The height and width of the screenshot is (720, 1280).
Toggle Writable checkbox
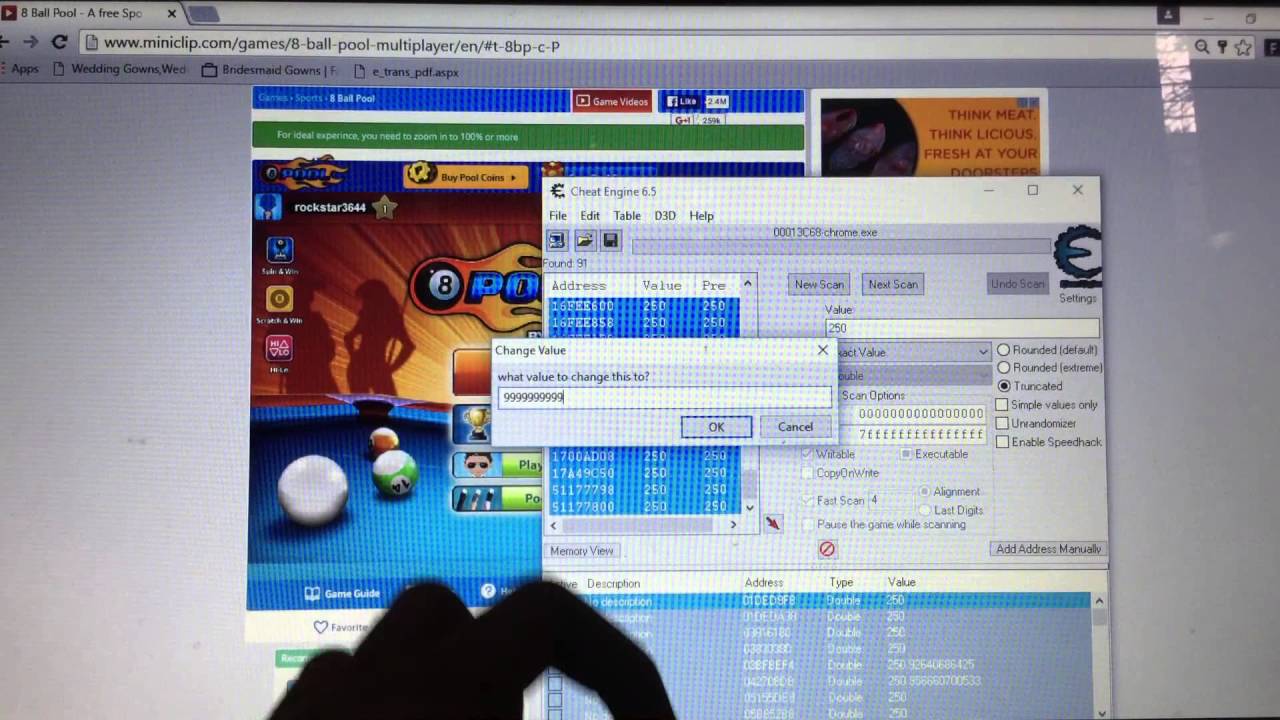pyautogui.click(x=808, y=454)
